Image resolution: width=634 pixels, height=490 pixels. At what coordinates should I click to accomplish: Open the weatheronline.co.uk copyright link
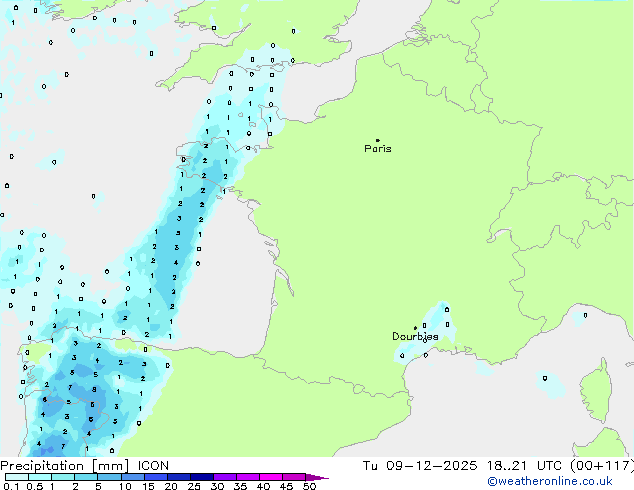click(549, 481)
